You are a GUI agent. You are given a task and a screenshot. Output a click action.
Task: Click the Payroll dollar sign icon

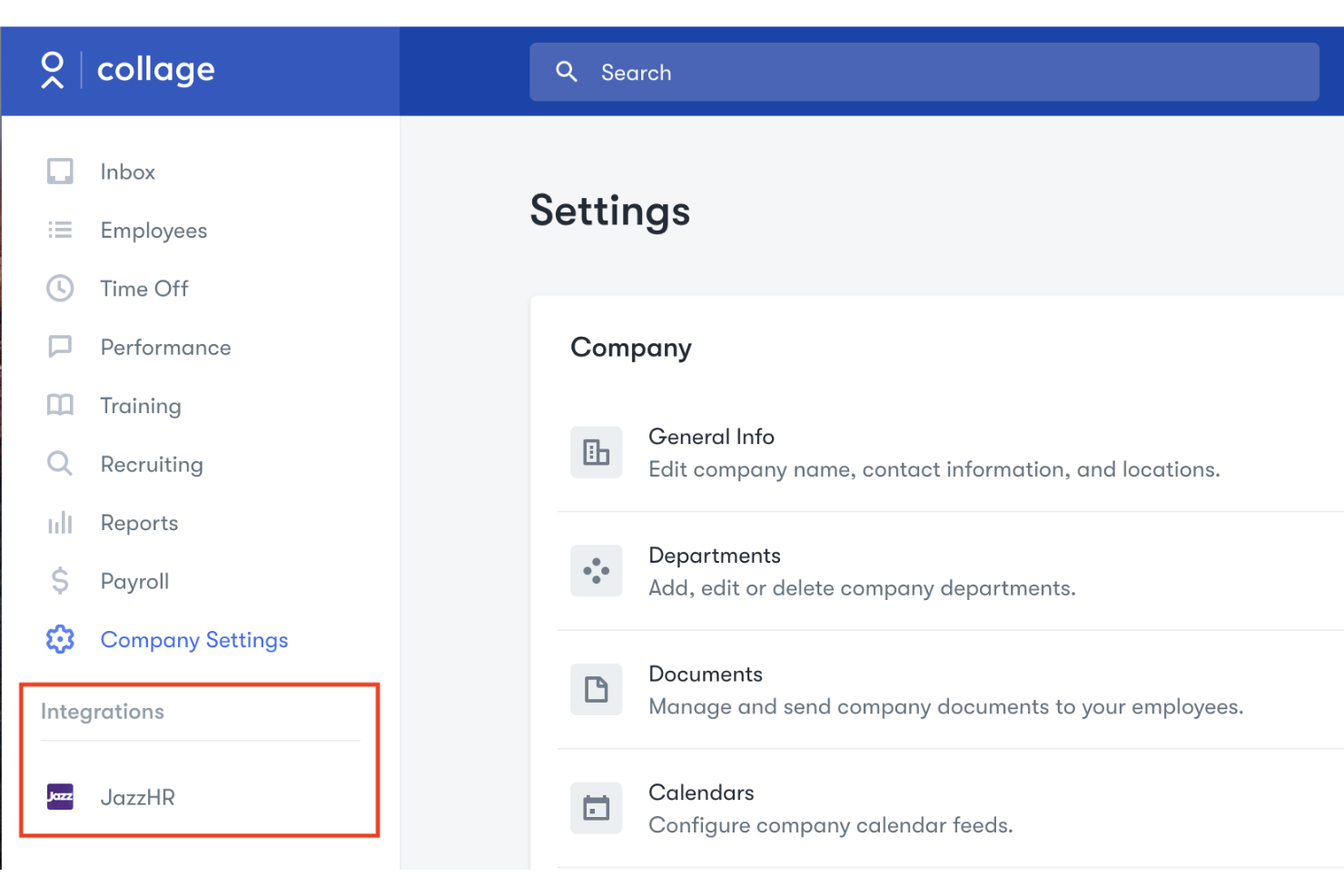point(59,581)
